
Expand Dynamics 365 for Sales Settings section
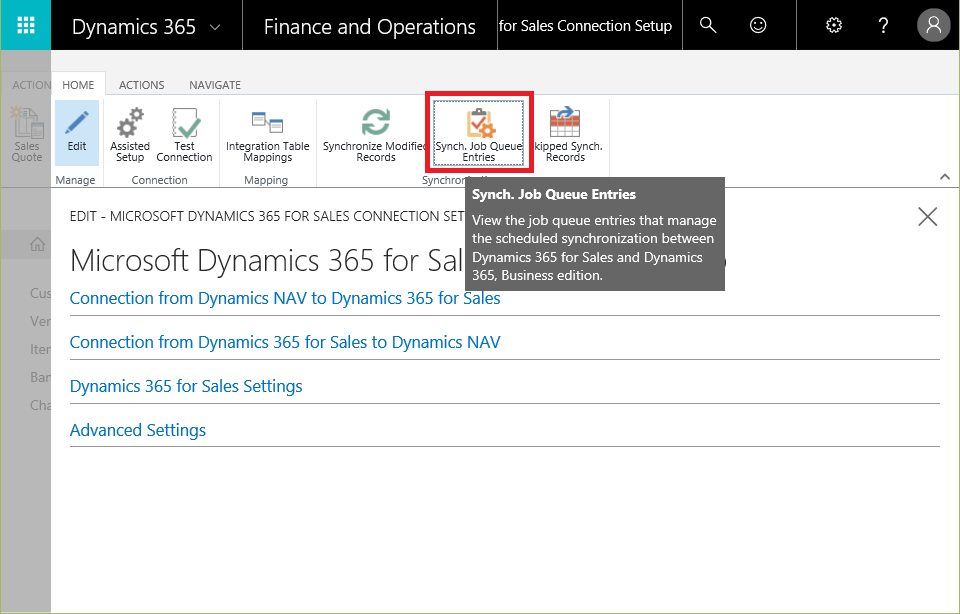186,386
